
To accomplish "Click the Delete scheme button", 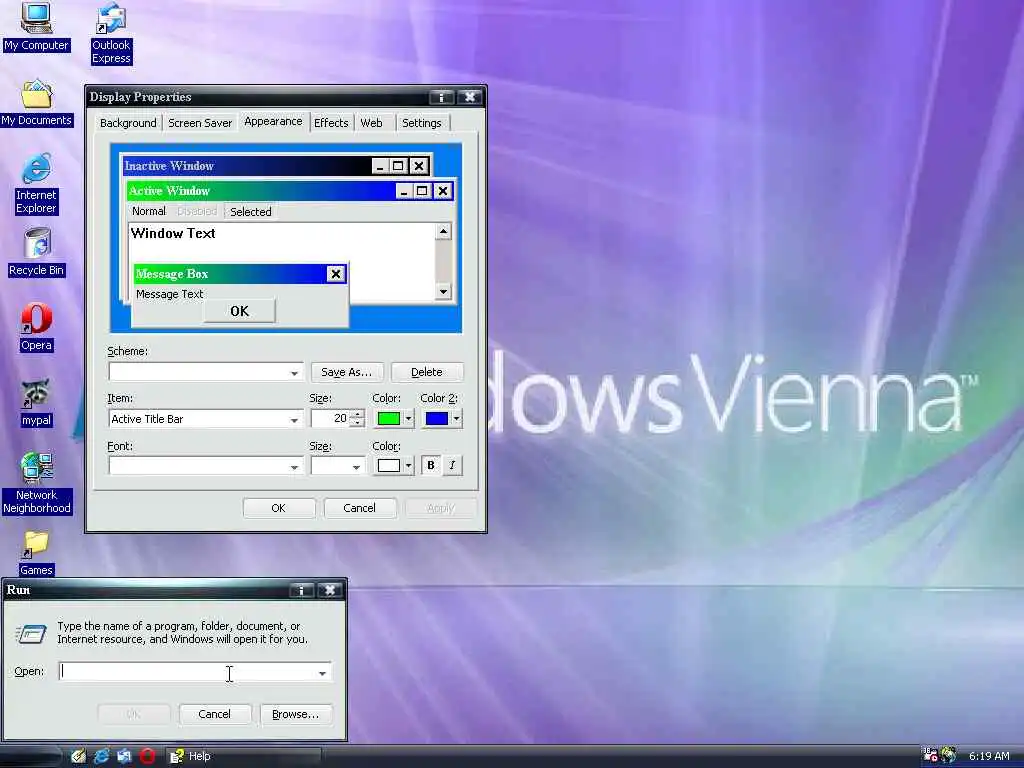I will pyautogui.click(x=427, y=372).
